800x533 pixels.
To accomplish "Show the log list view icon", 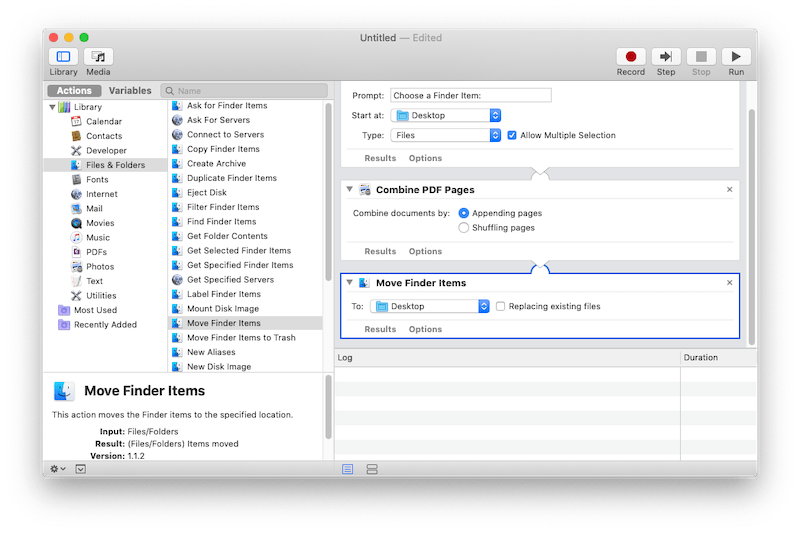I will pyautogui.click(x=347, y=469).
